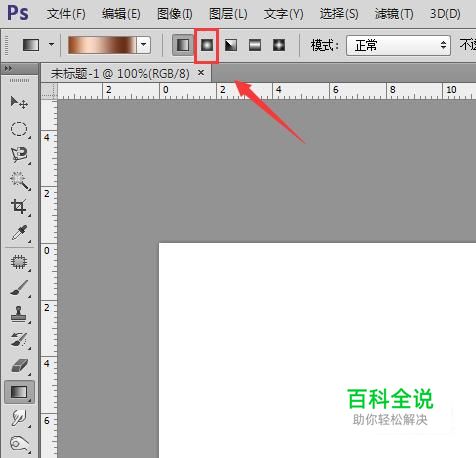
Task: Expand the toolbox with double-arrow
Action: [8, 68]
